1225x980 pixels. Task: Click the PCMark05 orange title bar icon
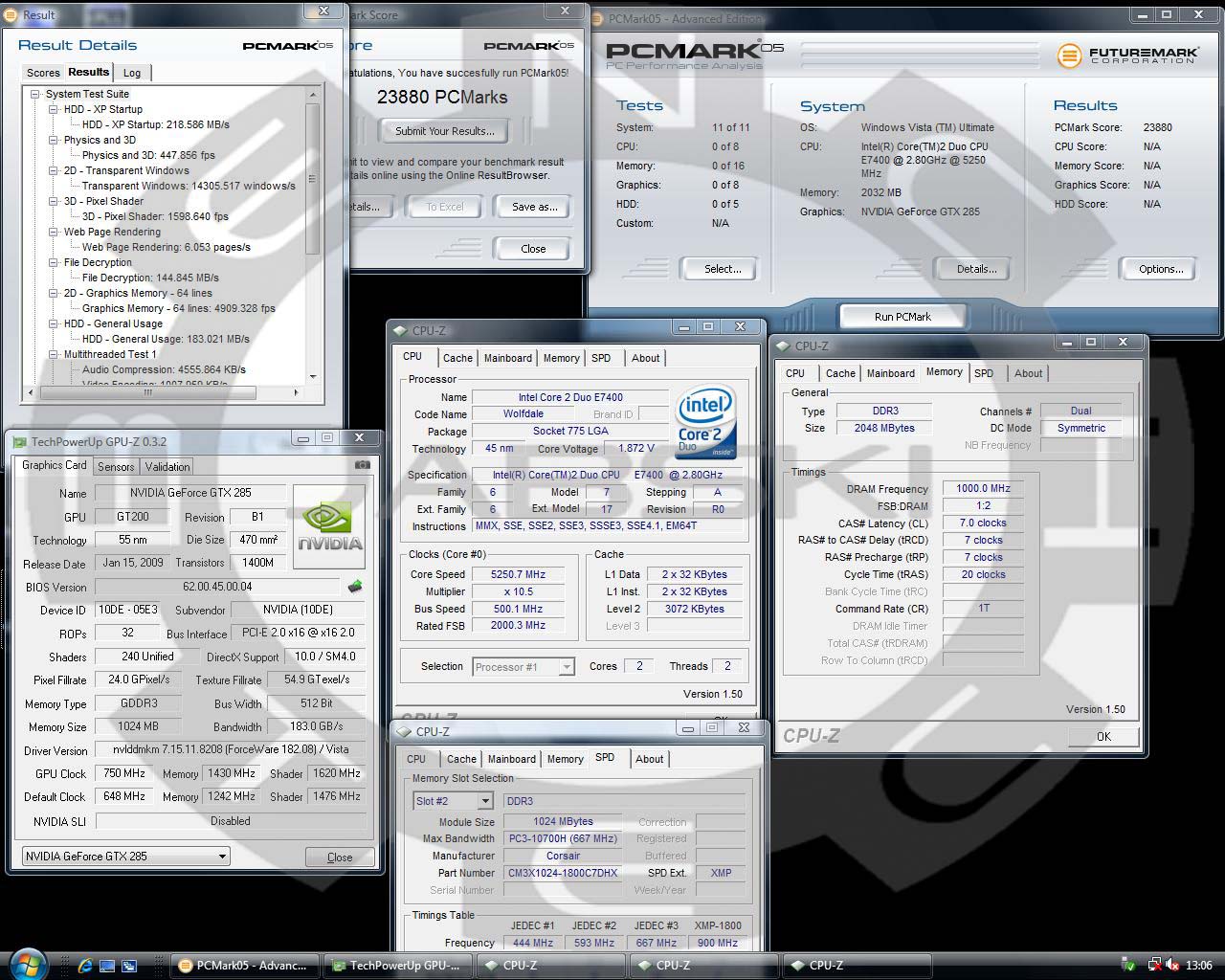coord(598,18)
